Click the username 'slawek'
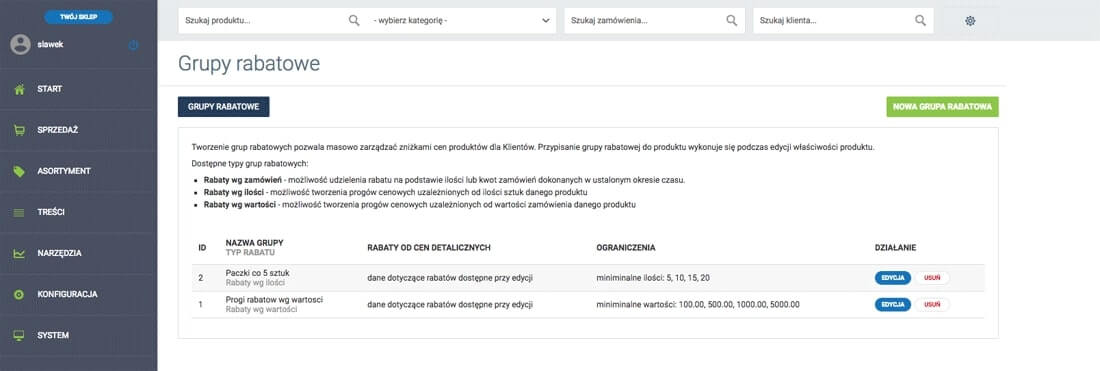The height and width of the screenshot is (371, 1100). click(x=51, y=44)
